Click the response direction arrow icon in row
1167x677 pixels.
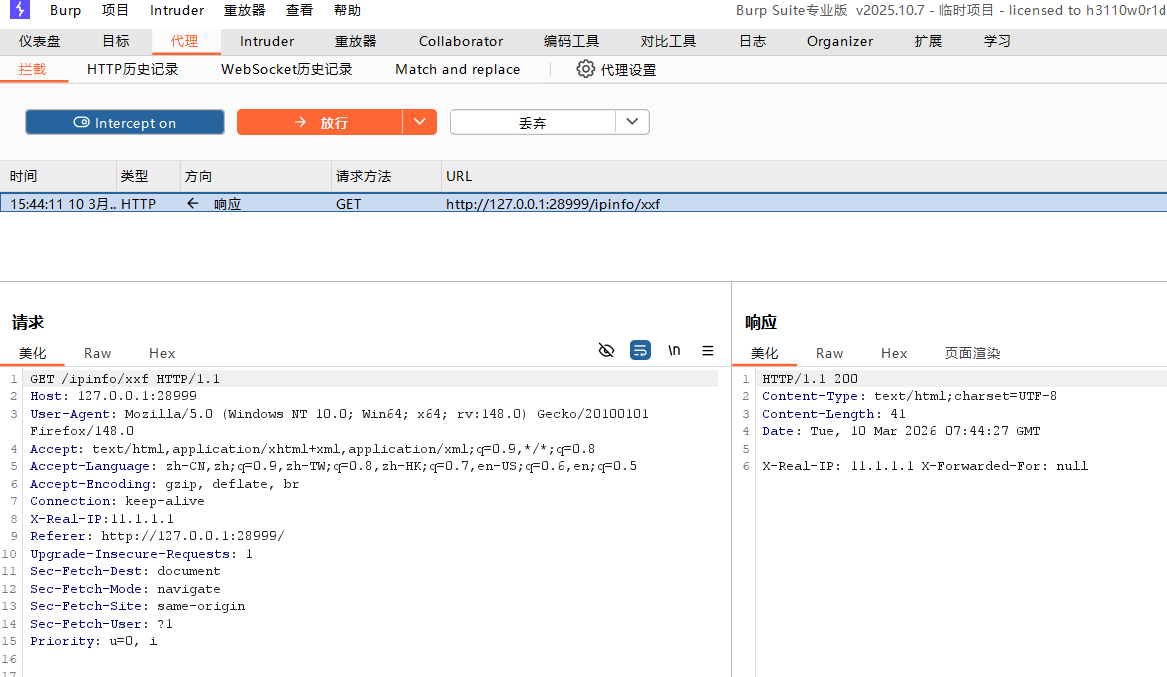(193, 203)
